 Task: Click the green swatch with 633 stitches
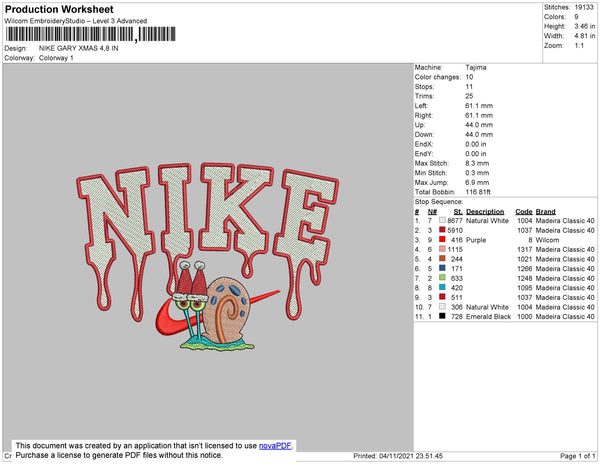point(442,278)
